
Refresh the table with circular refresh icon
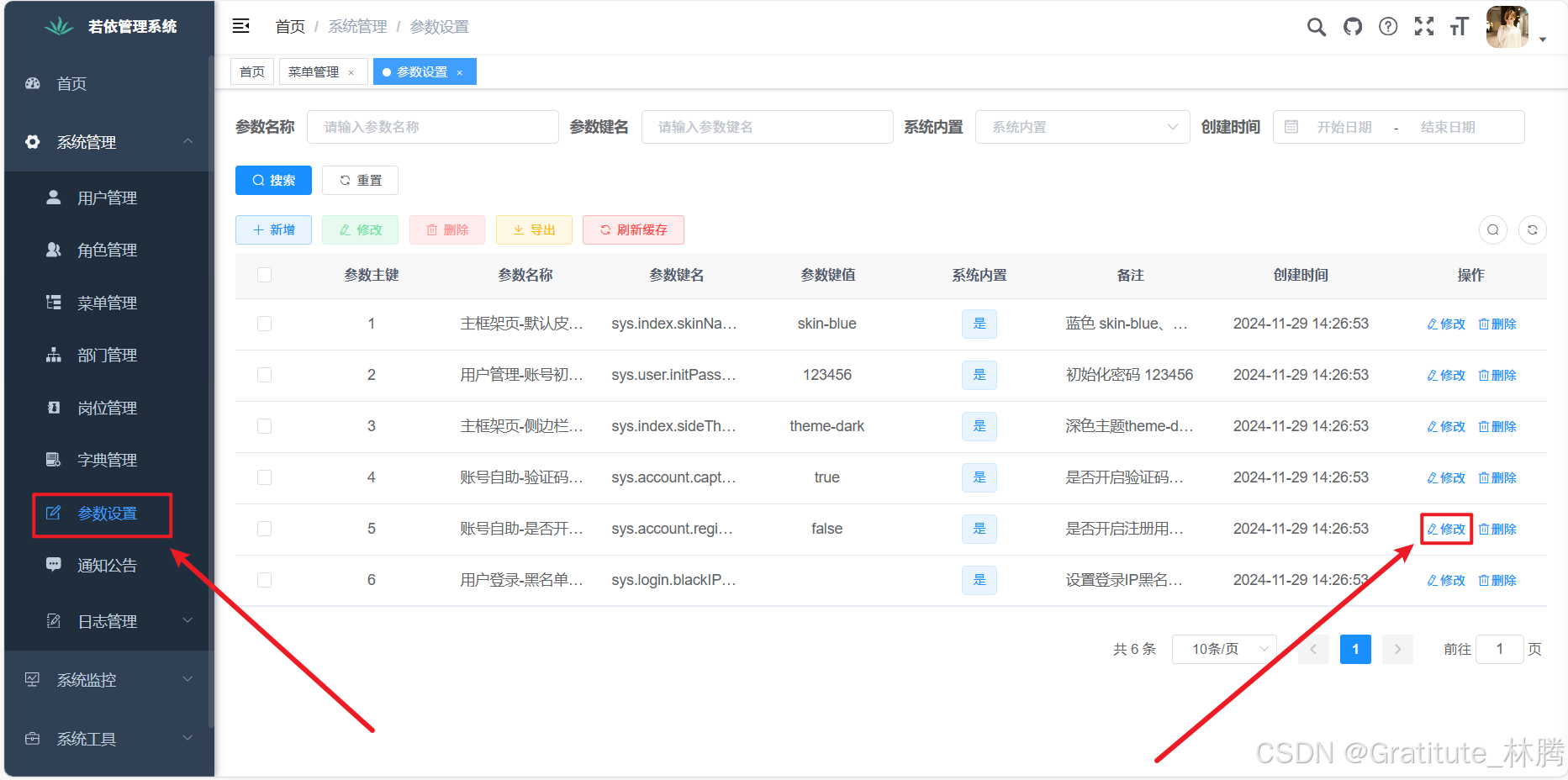tap(1533, 229)
